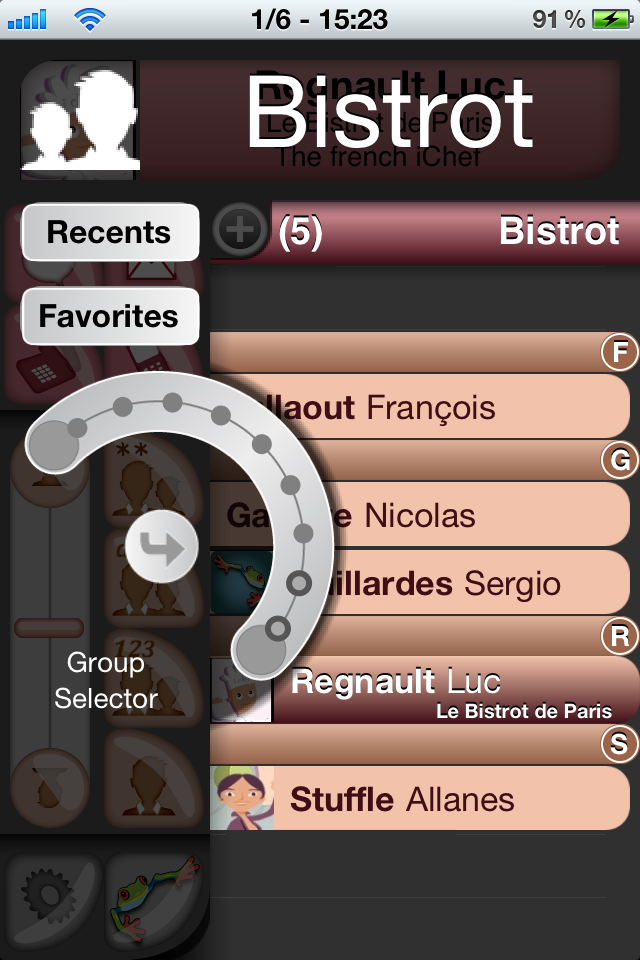Jump to the S section index badge

[x=620, y=743]
